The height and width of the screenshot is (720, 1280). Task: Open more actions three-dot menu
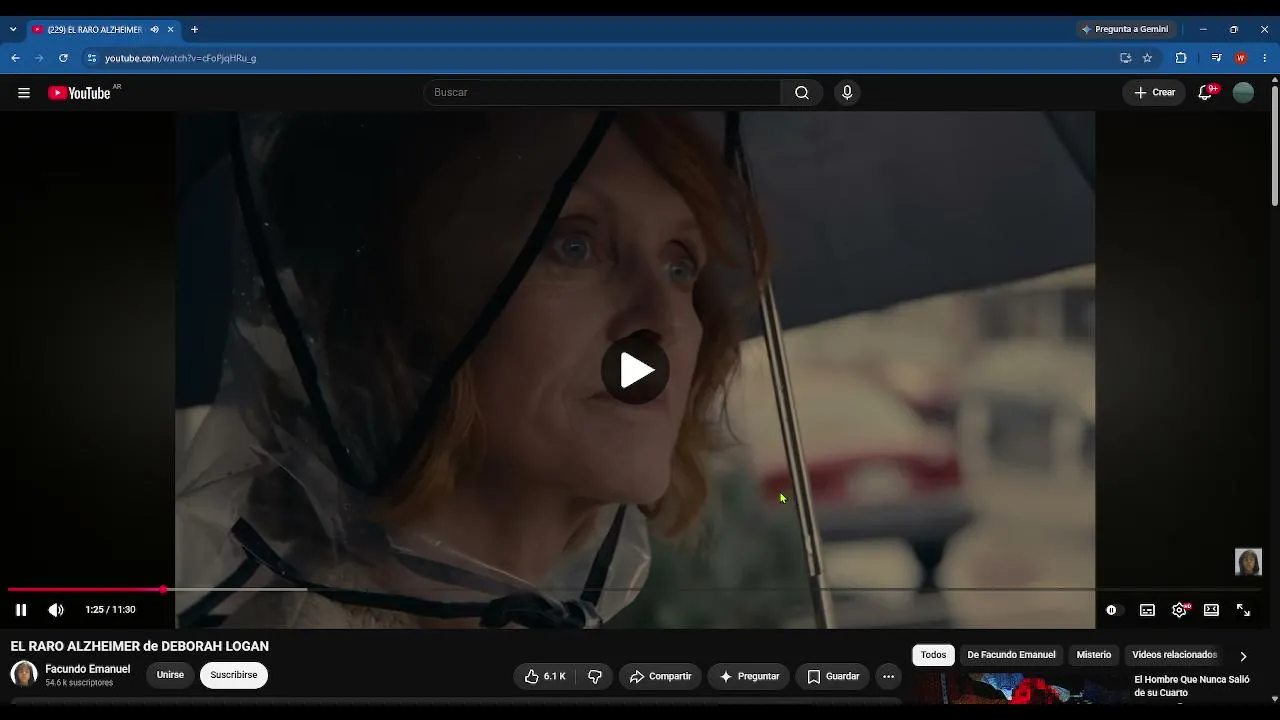click(888, 677)
